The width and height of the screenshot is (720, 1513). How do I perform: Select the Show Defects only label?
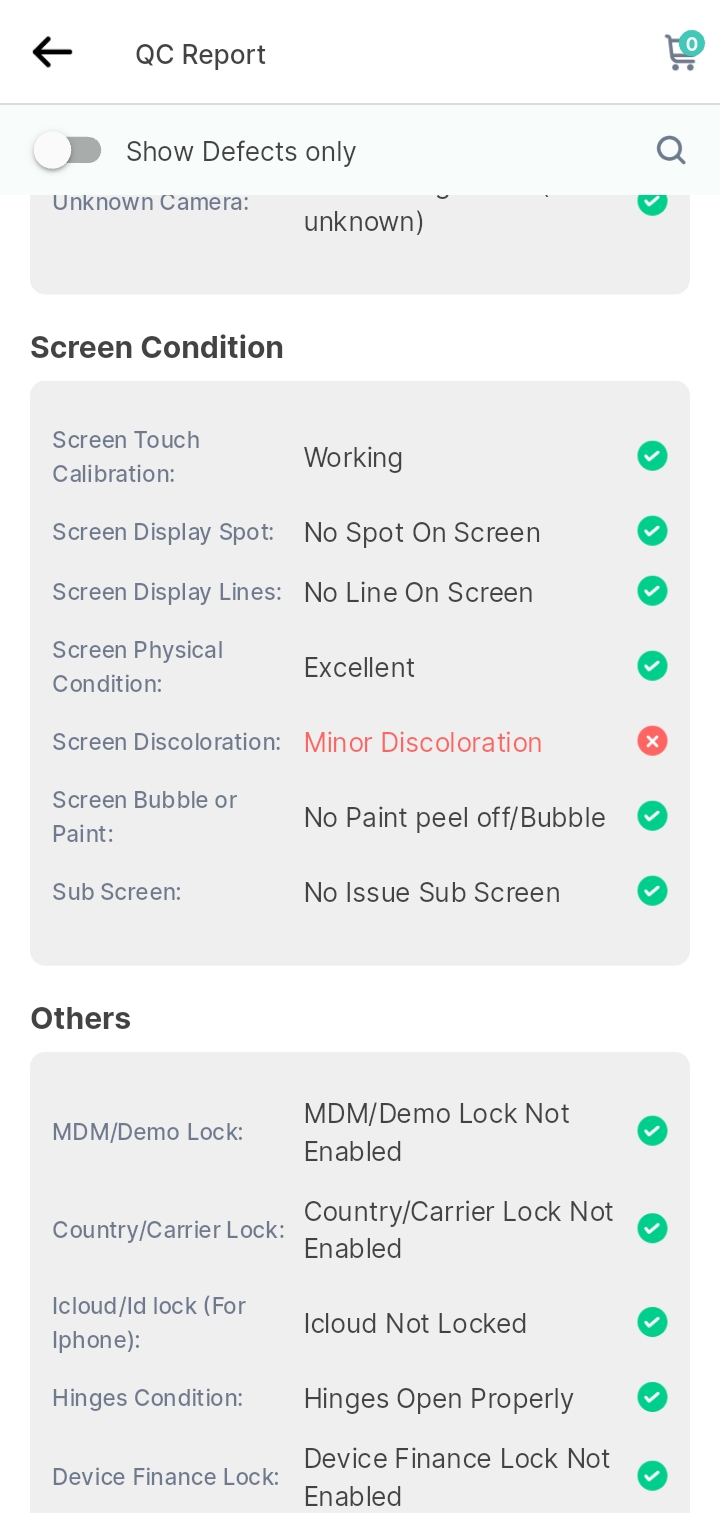coord(241,151)
